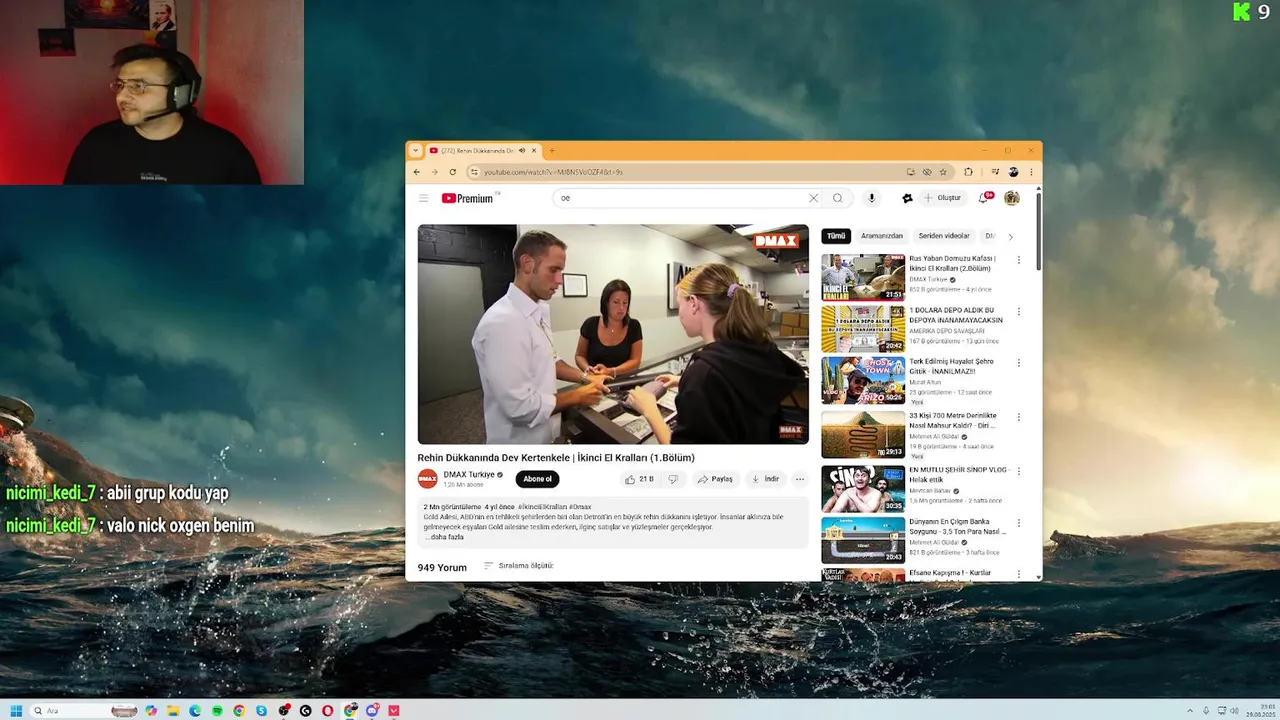Open the 1 Dolara Depo Aldık thumbnail
Screen dimensions: 1280x720
pos(863,329)
